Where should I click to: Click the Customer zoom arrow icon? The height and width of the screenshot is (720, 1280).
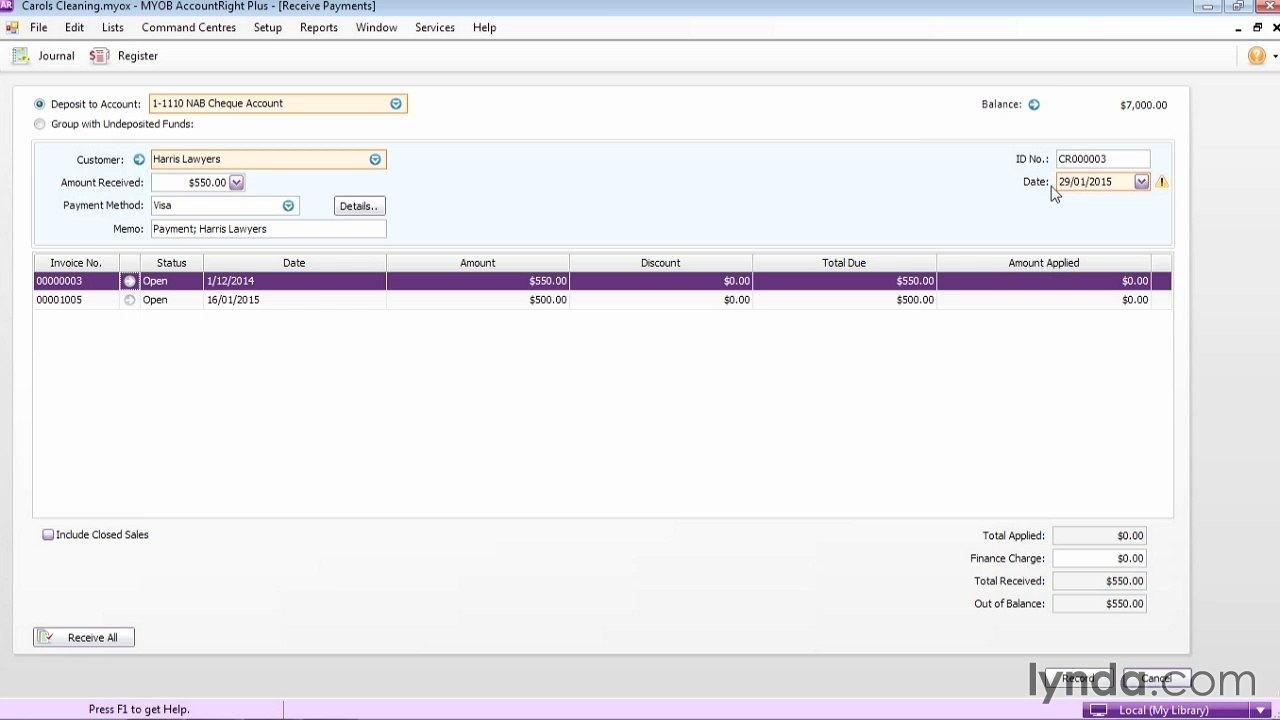point(139,160)
